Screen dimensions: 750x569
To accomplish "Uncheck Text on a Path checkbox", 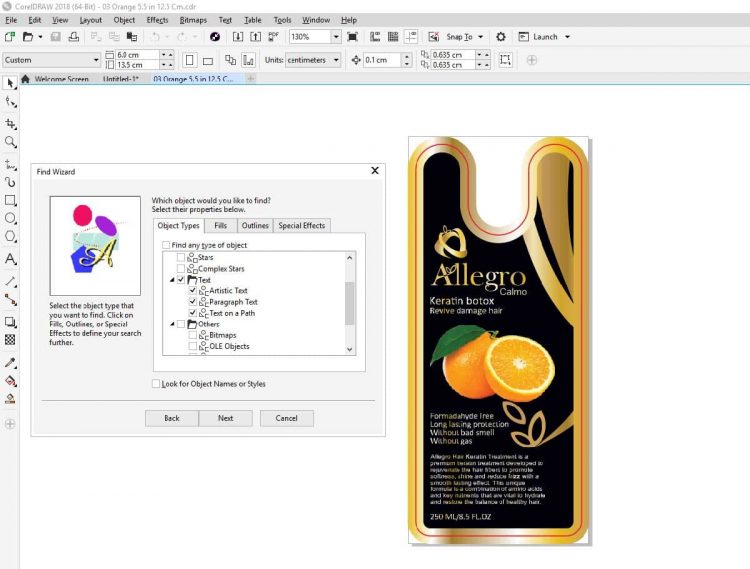I will point(192,313).
